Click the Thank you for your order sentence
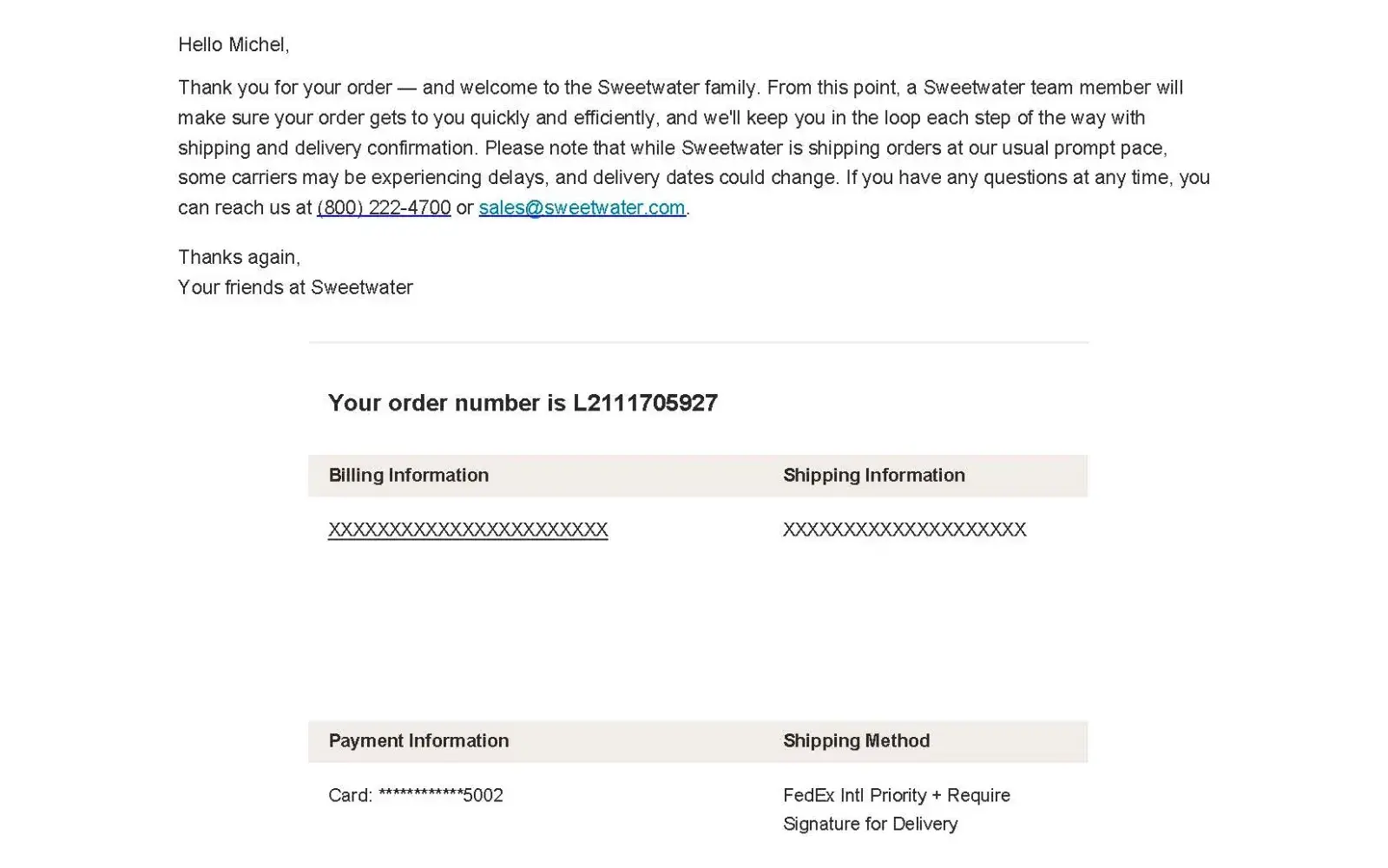Image resolution: width=1388 pixels, height=868 pixels. (285, 88)
